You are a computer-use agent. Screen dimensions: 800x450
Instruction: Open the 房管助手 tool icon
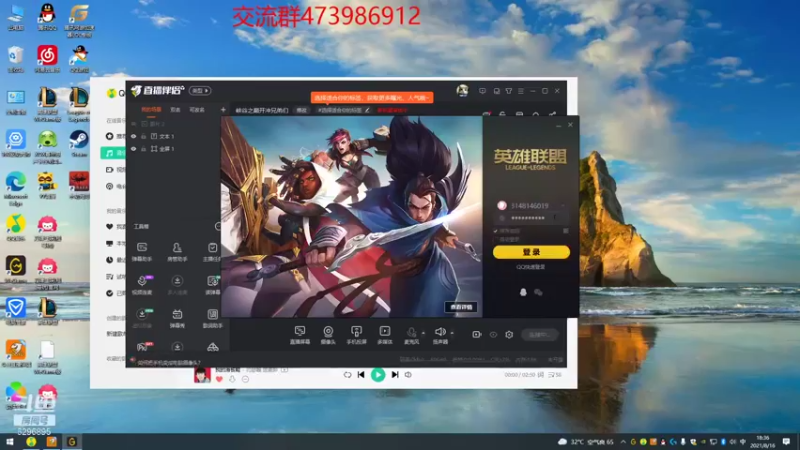(x=177, y=248)
